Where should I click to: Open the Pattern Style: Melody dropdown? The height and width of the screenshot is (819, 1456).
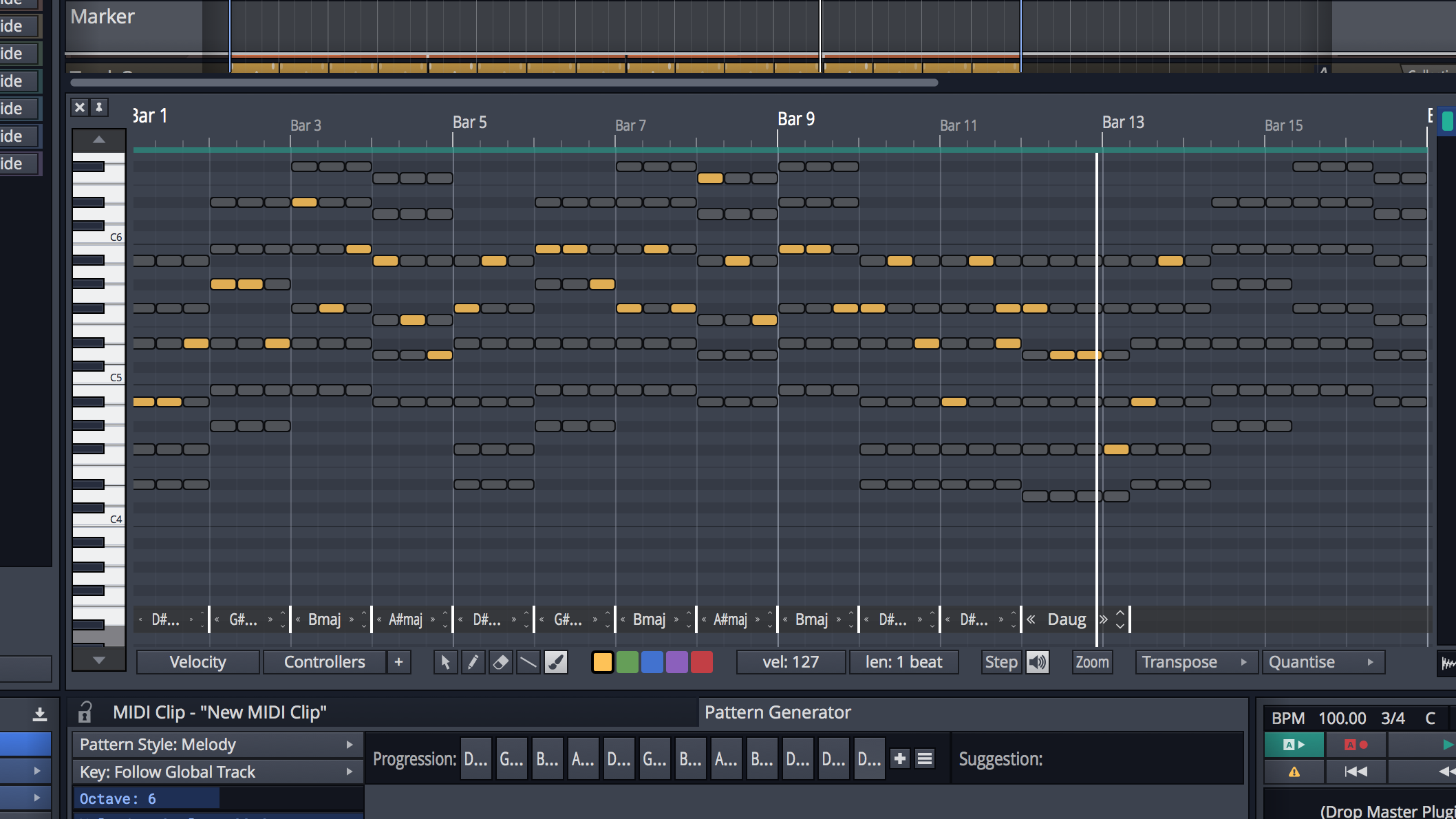pos(217,745)
